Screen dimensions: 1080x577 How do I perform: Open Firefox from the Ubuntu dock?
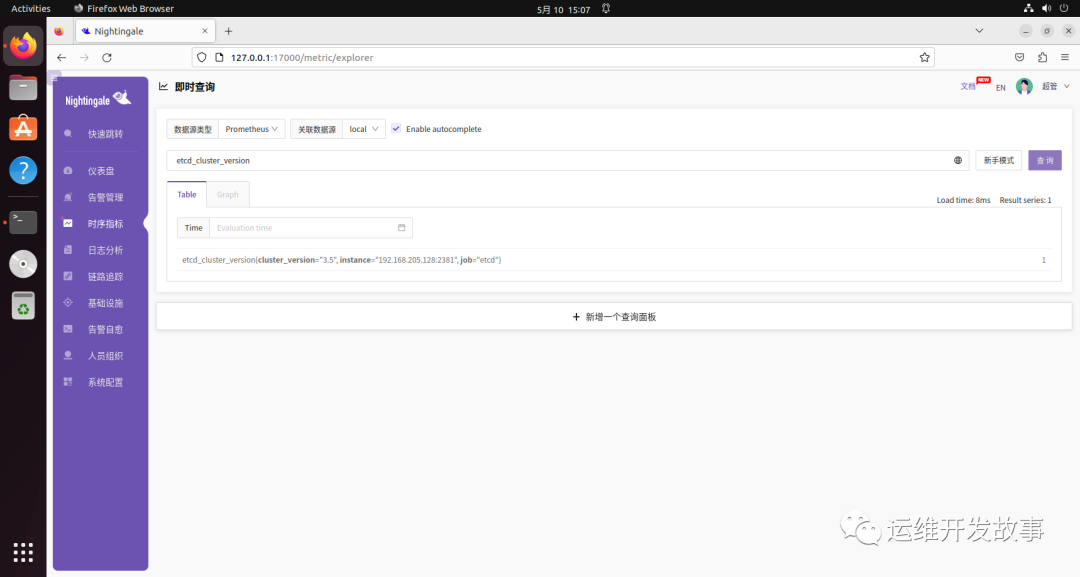23,46
